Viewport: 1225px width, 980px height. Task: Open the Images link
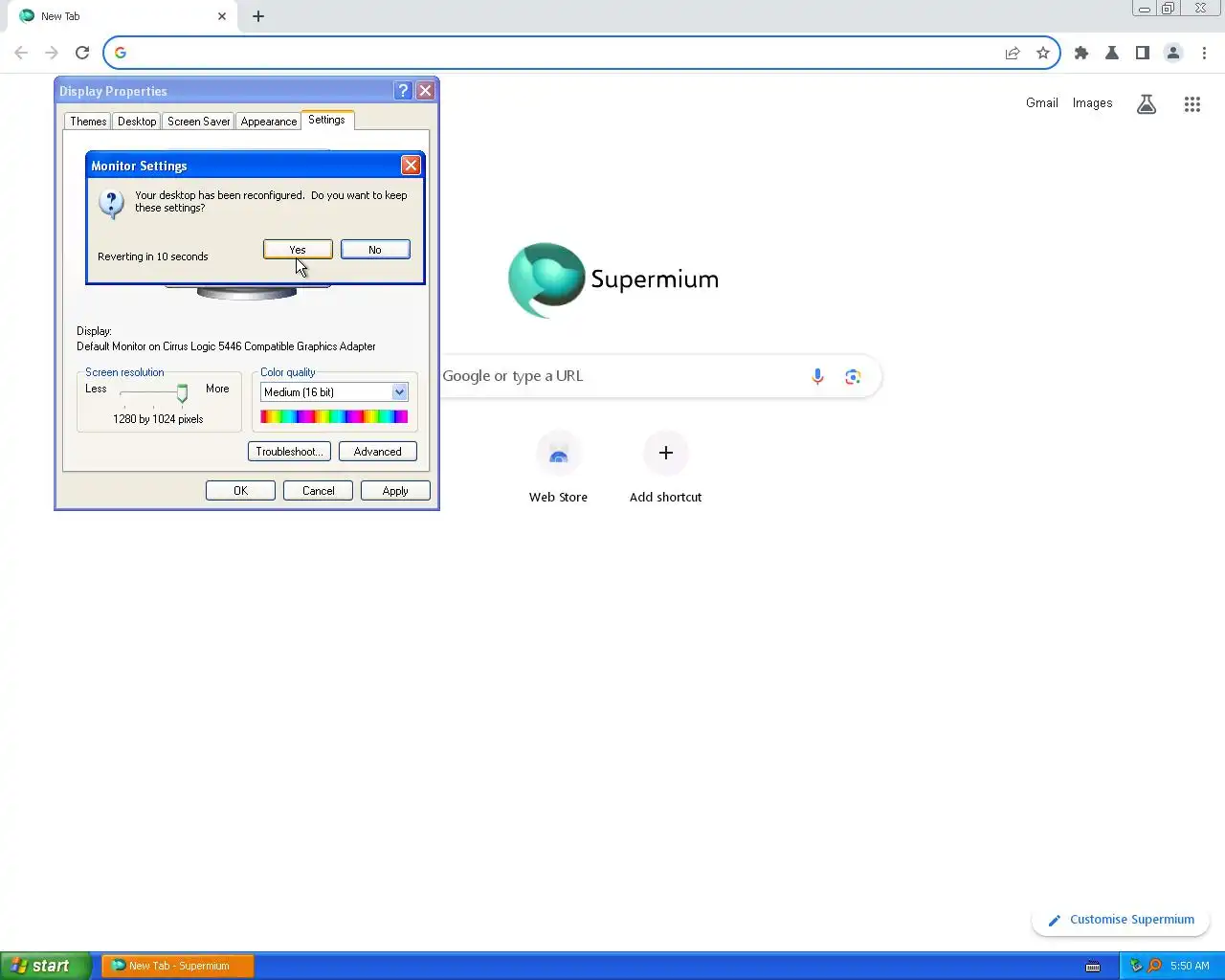pyautogui.click(x=1092, y=103)
